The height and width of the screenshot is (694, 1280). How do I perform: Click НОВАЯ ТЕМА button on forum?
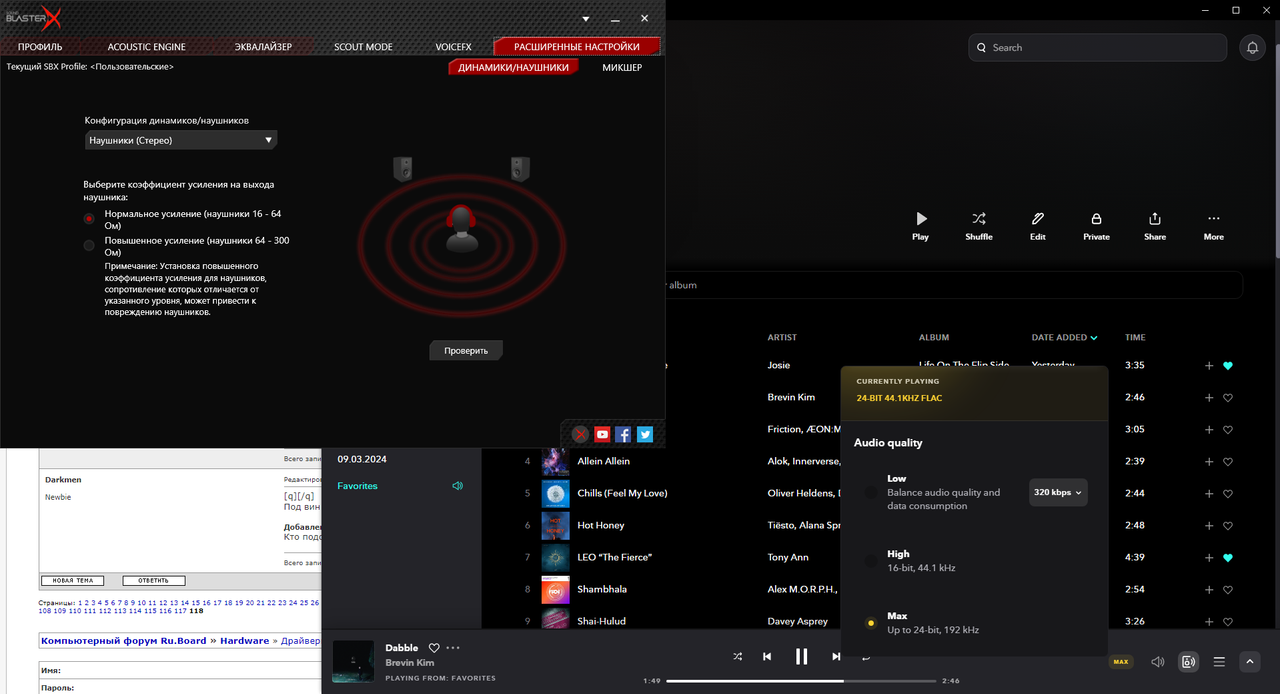[72, 580]
